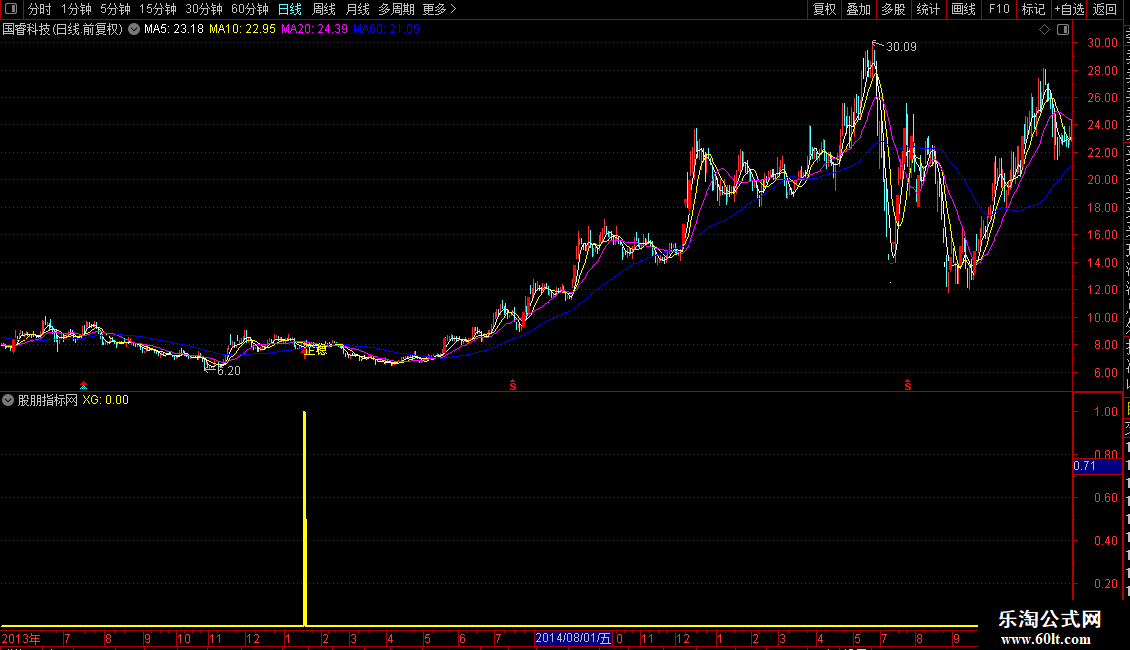
Task: Click the 返回 back button
Action: 1105,9
